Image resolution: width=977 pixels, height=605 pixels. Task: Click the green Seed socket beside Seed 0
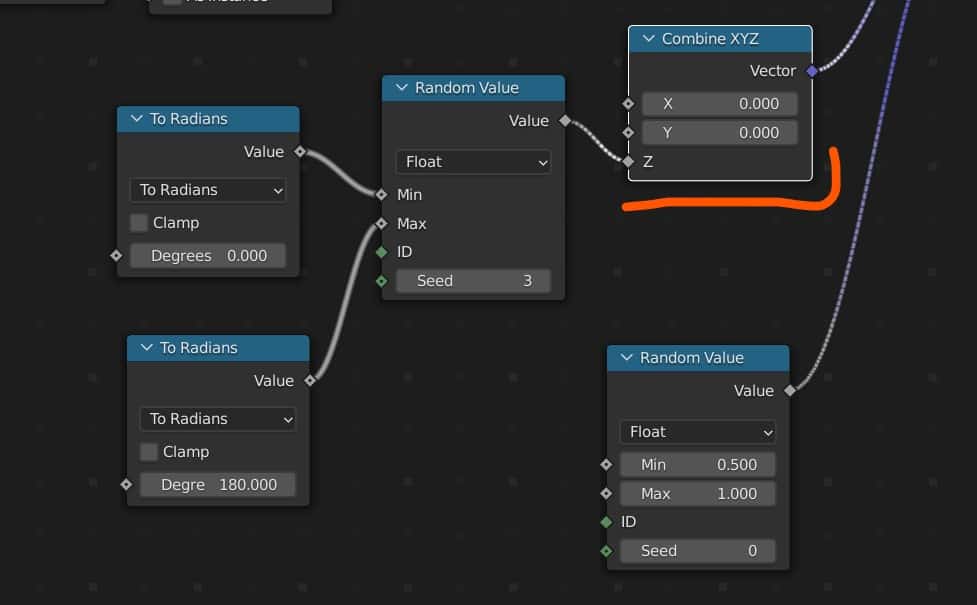click(606, 551)
